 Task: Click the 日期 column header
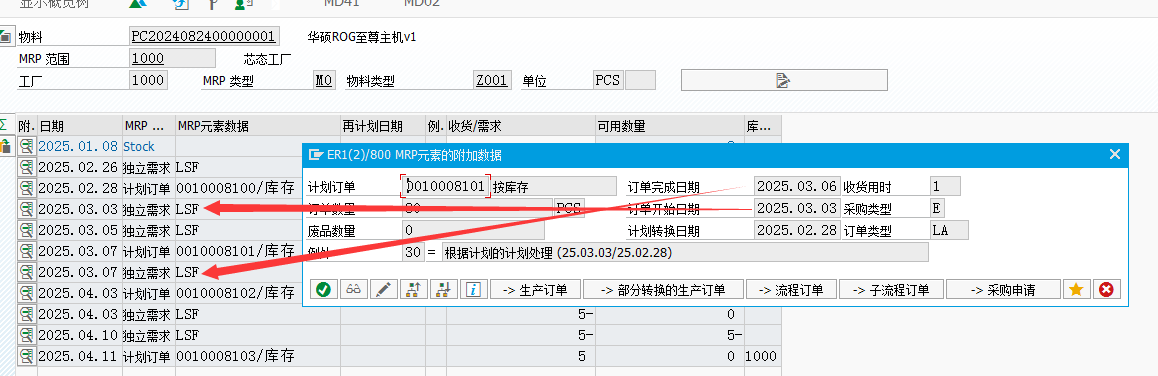point(79,126)
